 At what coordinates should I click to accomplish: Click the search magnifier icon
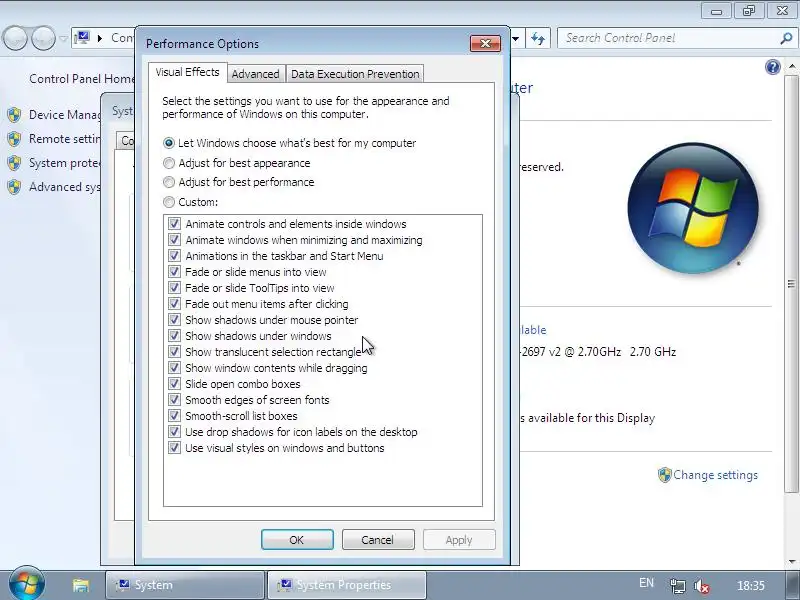pyautogui.click(x=786, y=38)
